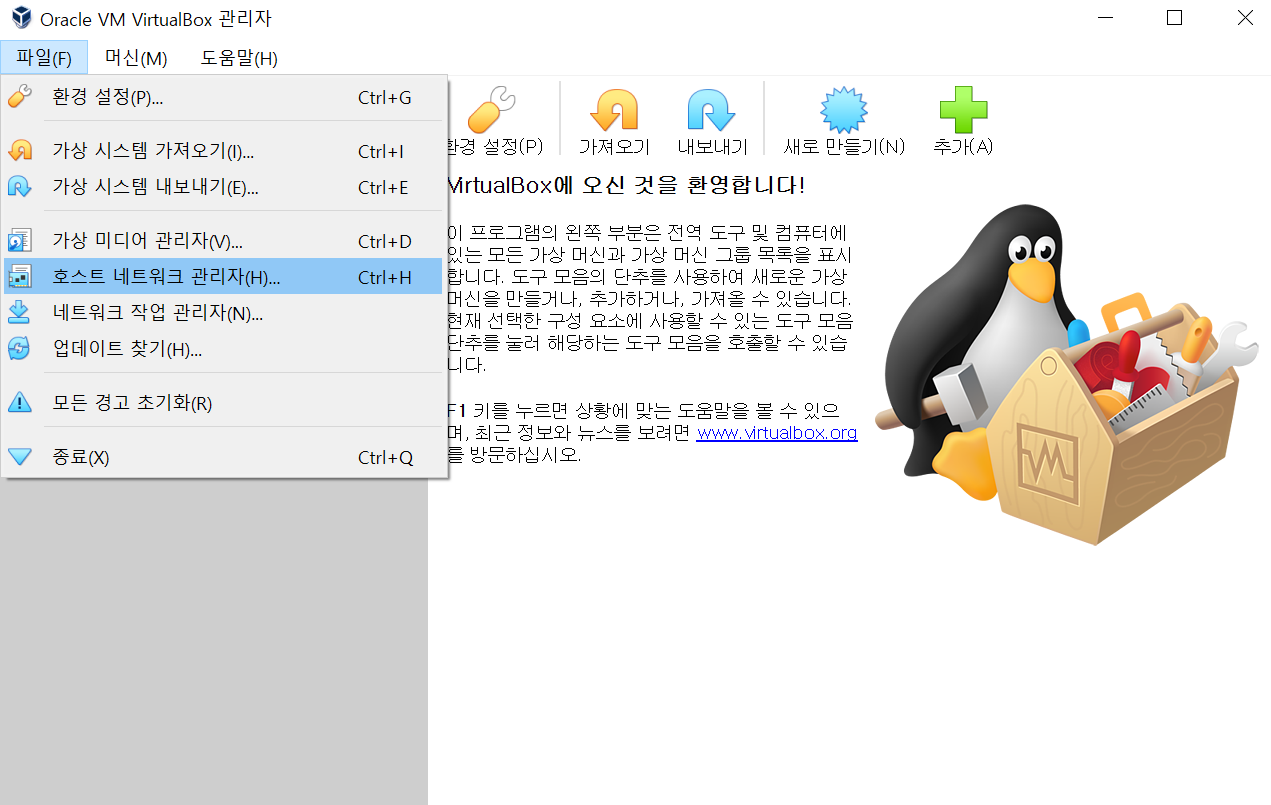Select 환경 설정(P)... in the File menu

tap(223, 97)
